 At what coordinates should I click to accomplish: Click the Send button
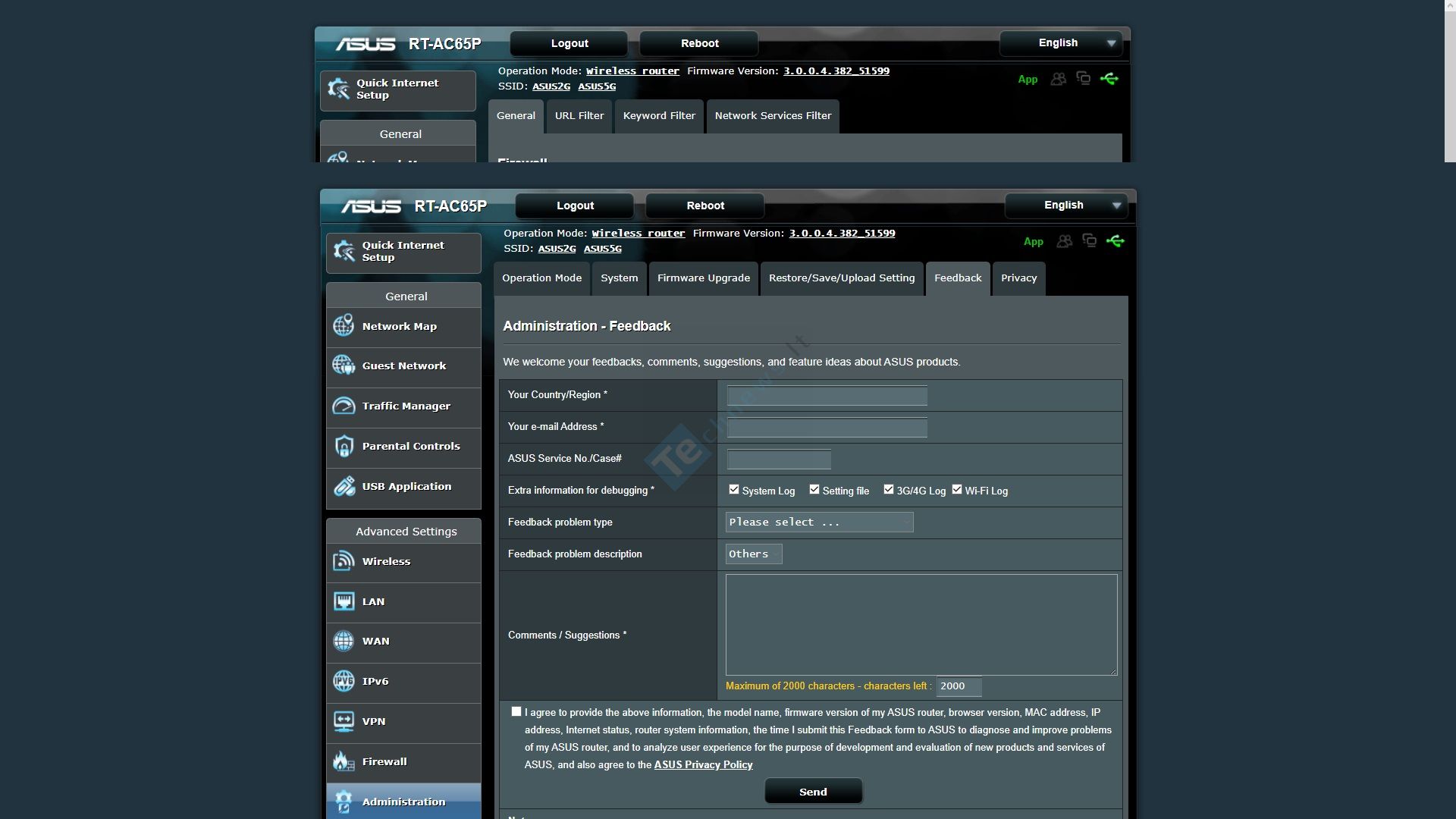tap(813, 792)
